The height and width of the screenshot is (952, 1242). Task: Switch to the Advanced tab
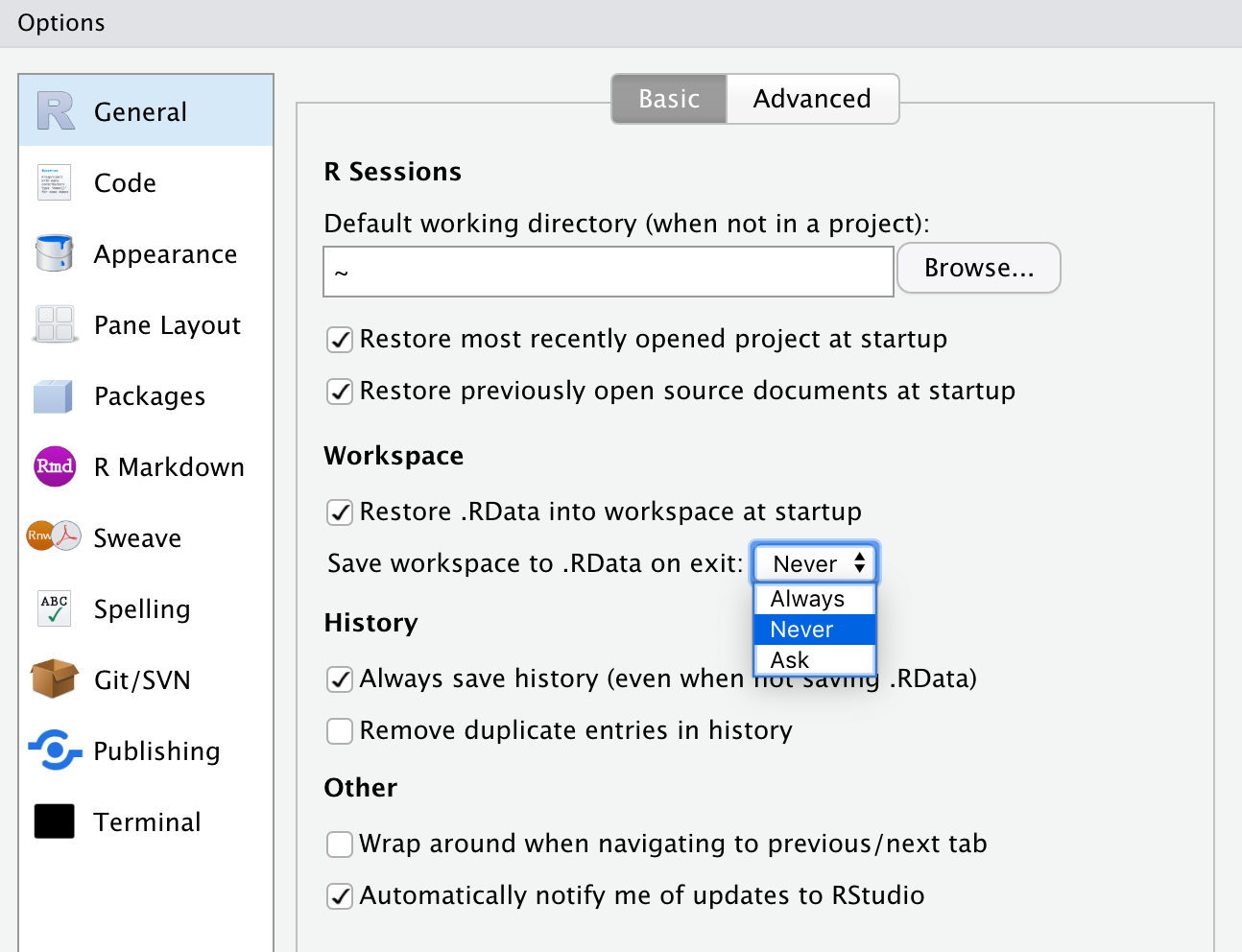(x=812, y=99)
